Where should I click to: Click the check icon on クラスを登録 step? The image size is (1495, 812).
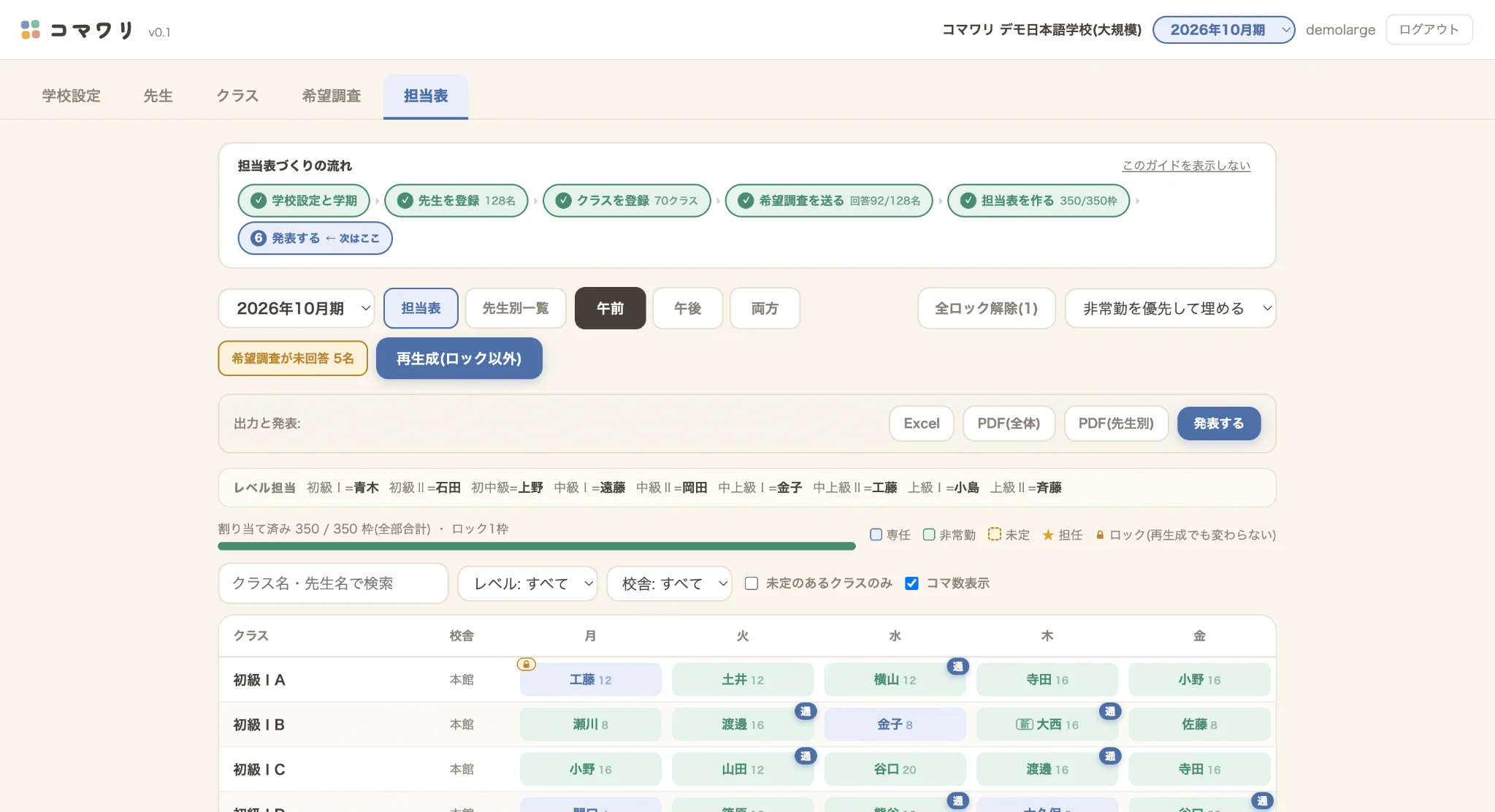tap(563, 200)
